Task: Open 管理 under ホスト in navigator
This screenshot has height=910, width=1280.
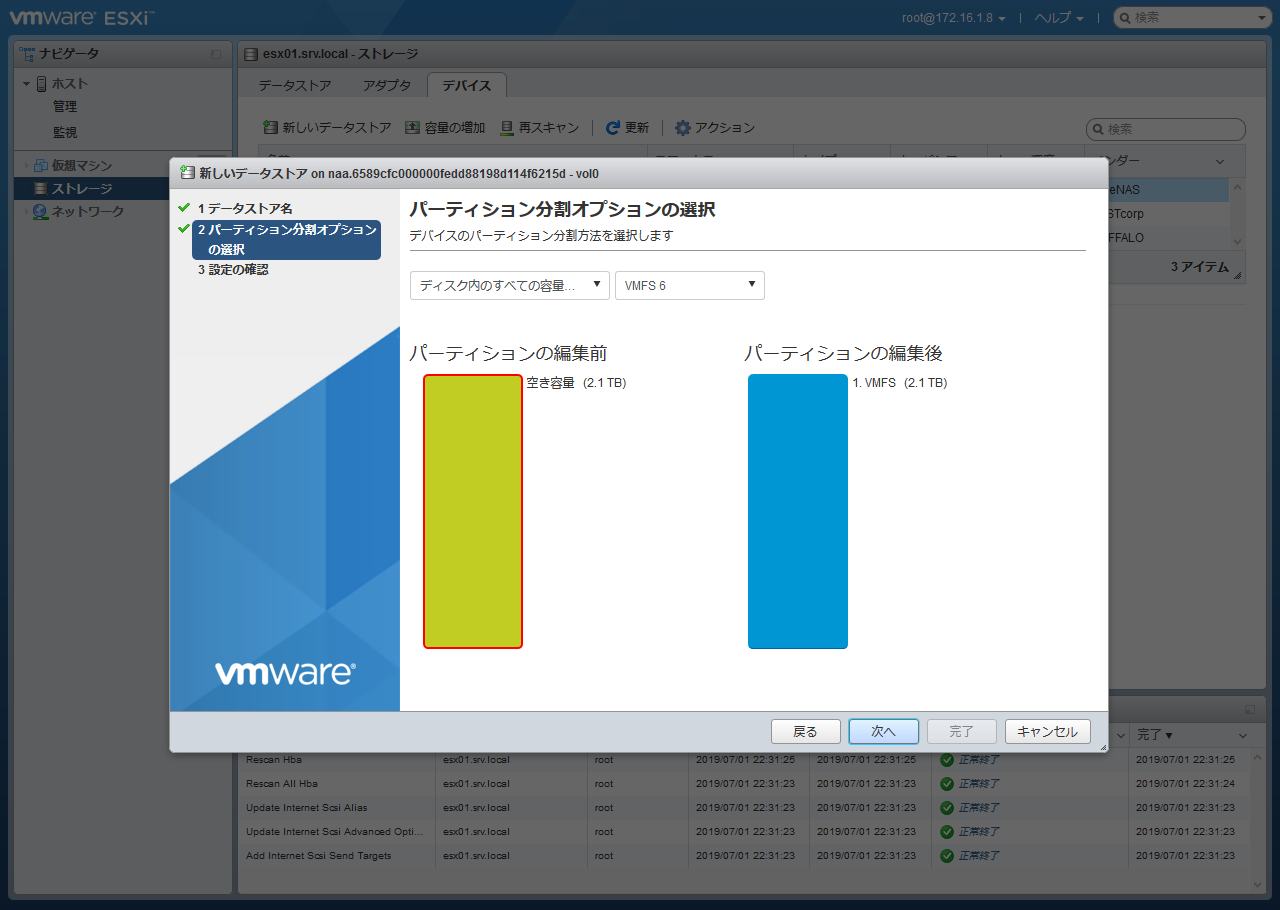Action: (65, 107)
